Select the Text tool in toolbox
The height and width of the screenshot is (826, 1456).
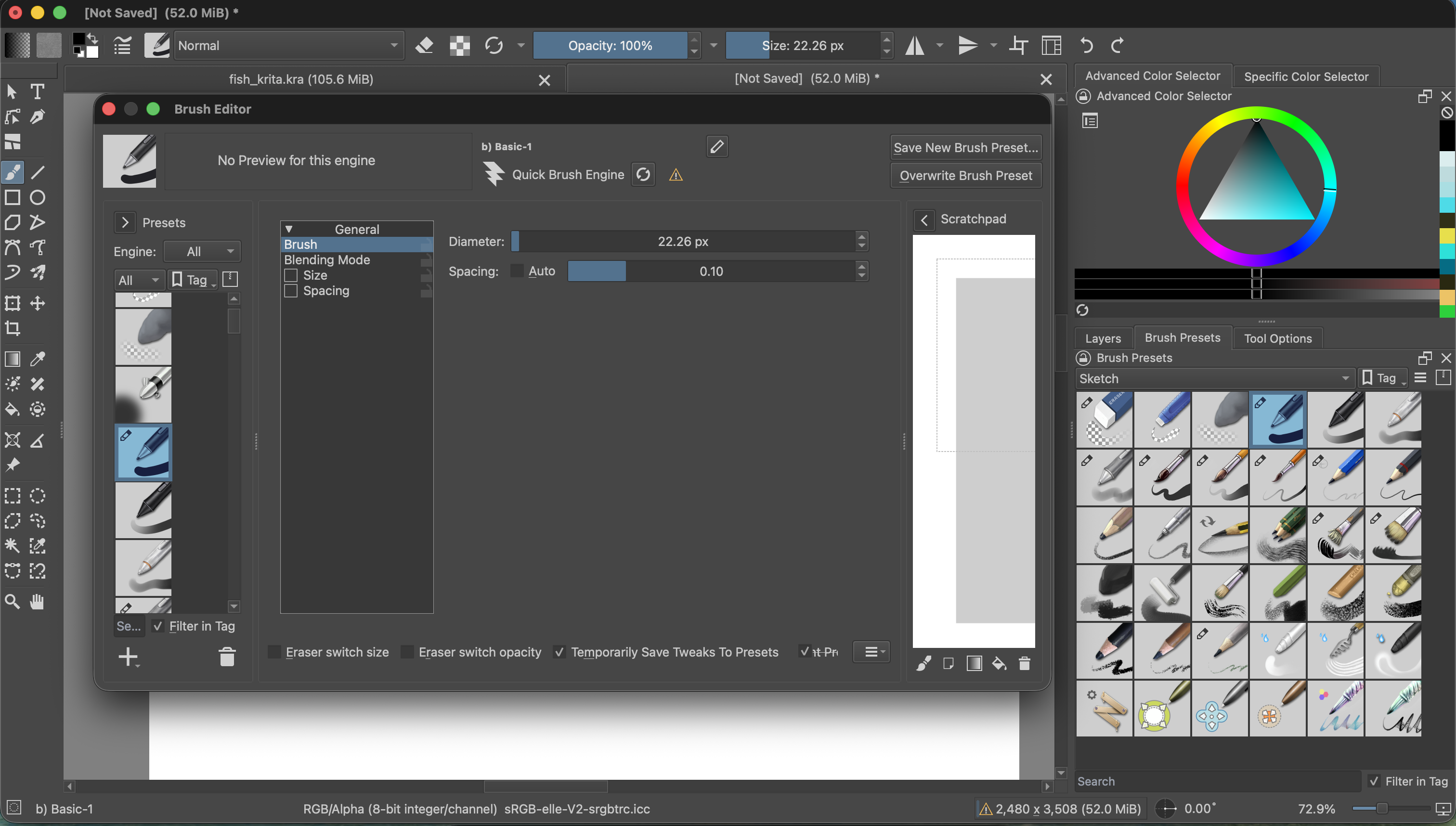coord(38,91)
